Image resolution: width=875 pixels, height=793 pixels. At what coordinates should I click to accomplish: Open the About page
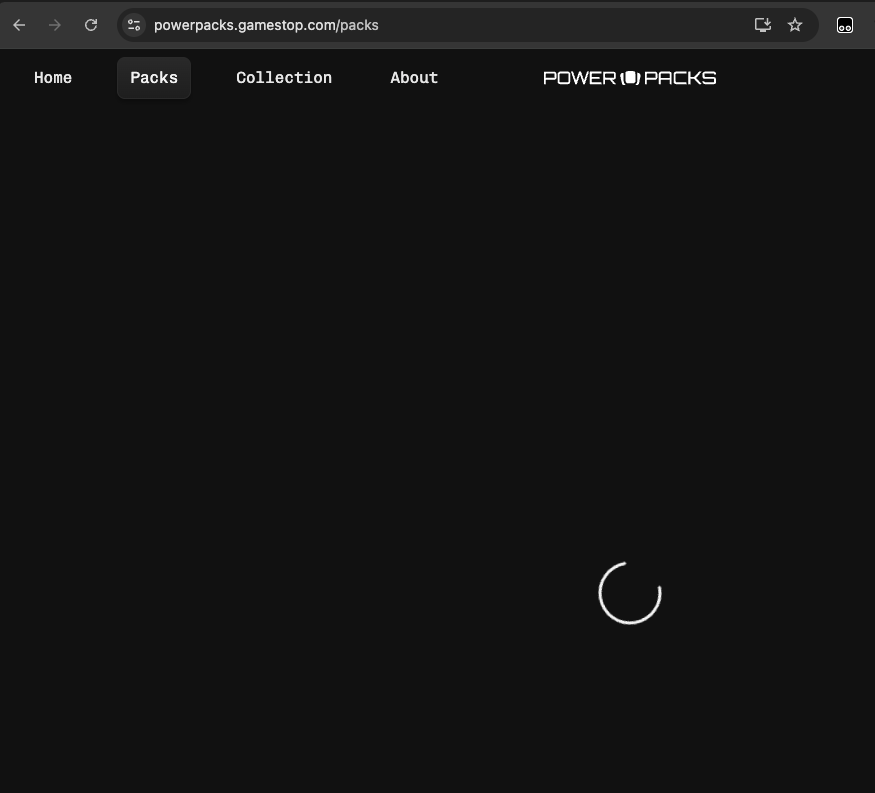point(414,78)
